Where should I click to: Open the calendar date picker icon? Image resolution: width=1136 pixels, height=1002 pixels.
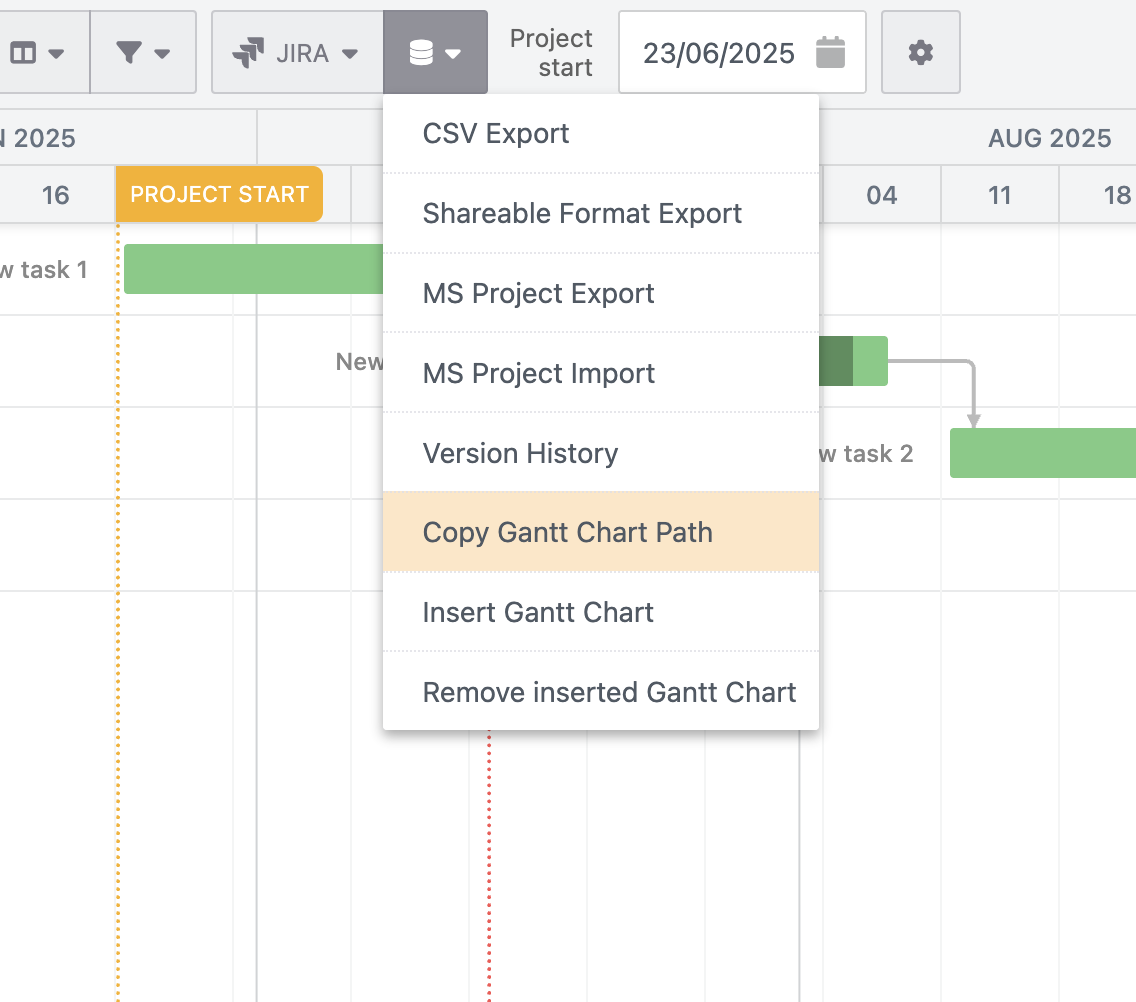(x=830, y=53)
